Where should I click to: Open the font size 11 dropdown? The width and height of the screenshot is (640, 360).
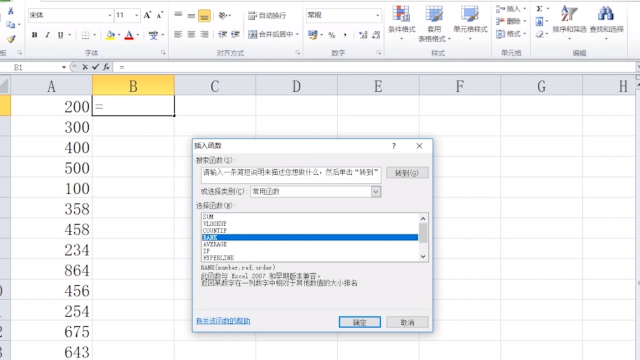tap(136, 16)
